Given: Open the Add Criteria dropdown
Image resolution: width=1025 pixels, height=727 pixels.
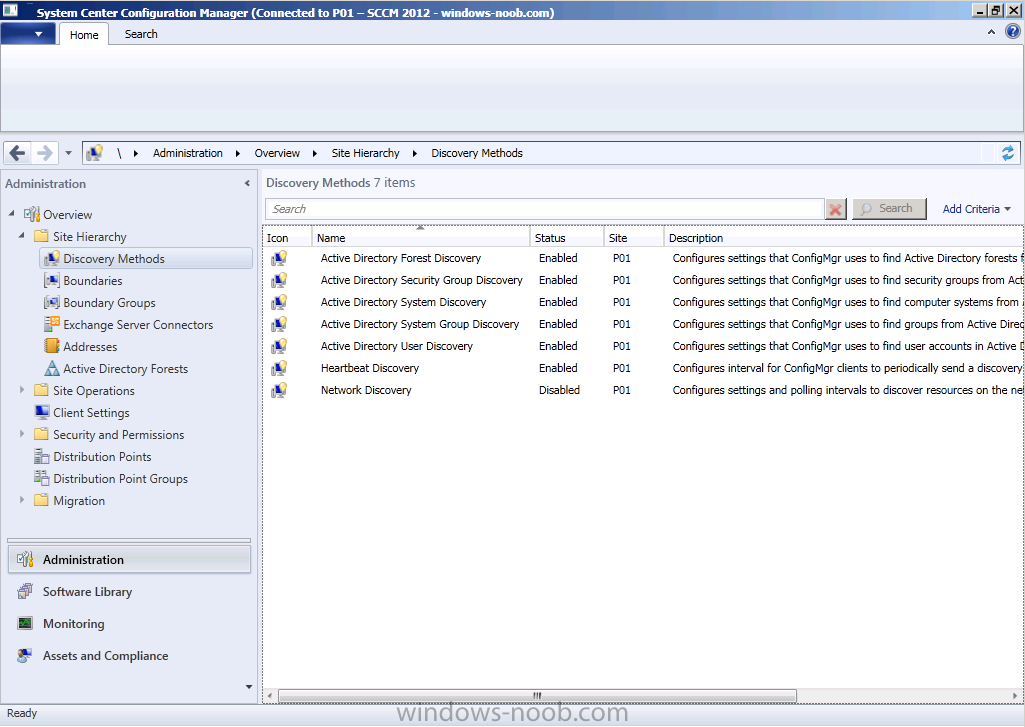Looking at the screenshot, I should (x=976, y=209).
